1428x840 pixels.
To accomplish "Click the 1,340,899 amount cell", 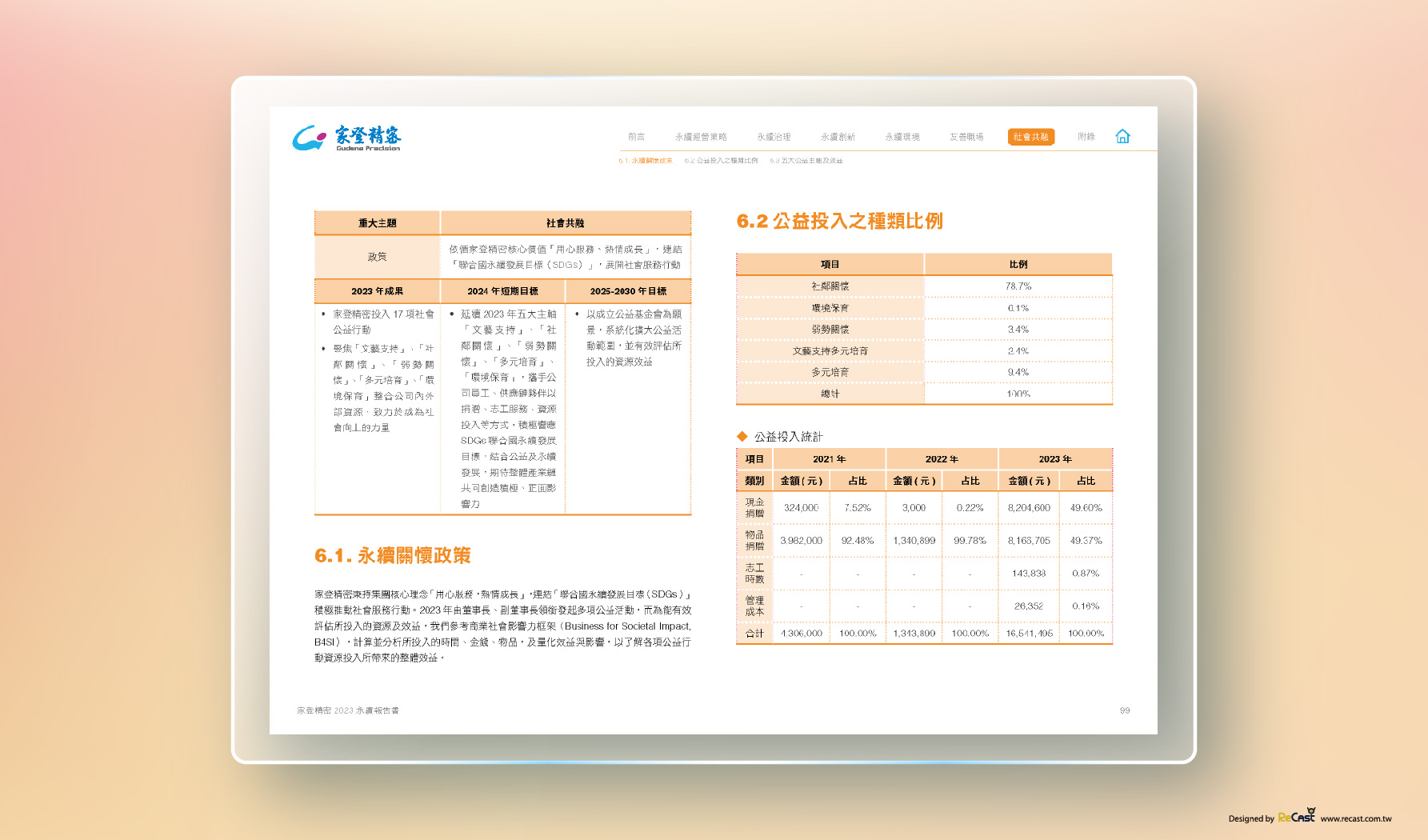I will click(914, 541).
